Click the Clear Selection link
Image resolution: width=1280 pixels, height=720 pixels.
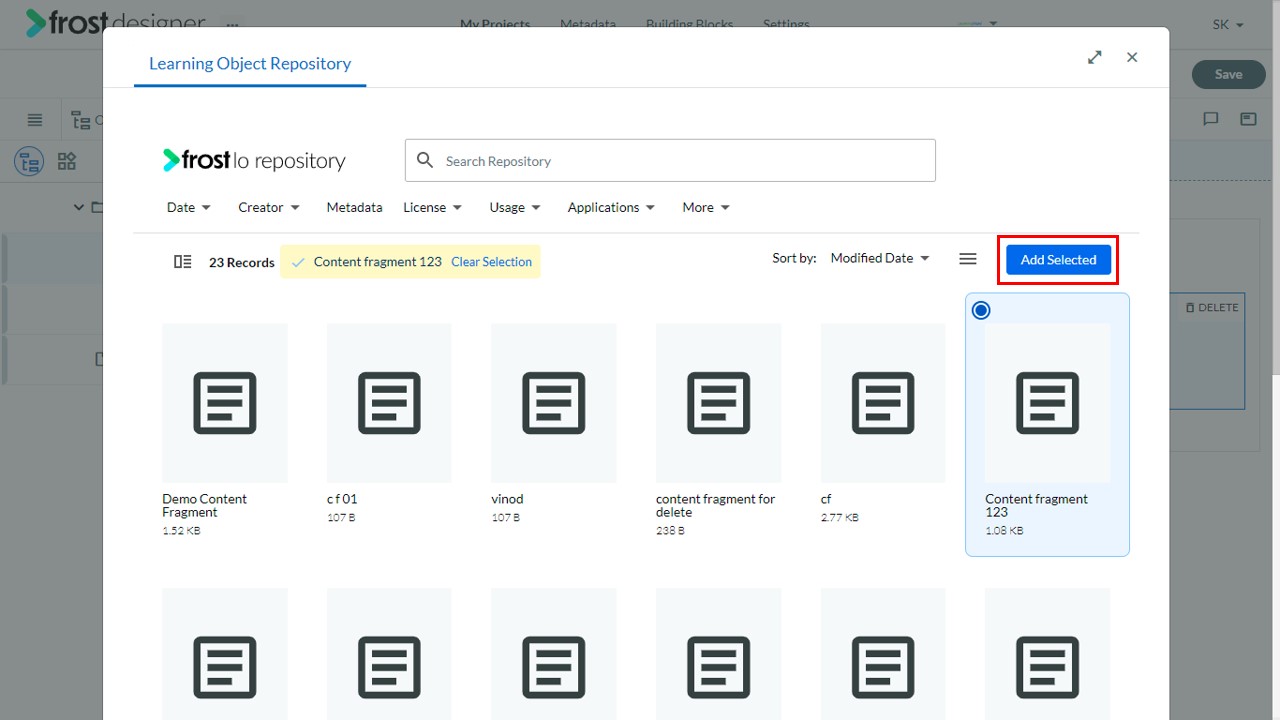tap(491, 262)
